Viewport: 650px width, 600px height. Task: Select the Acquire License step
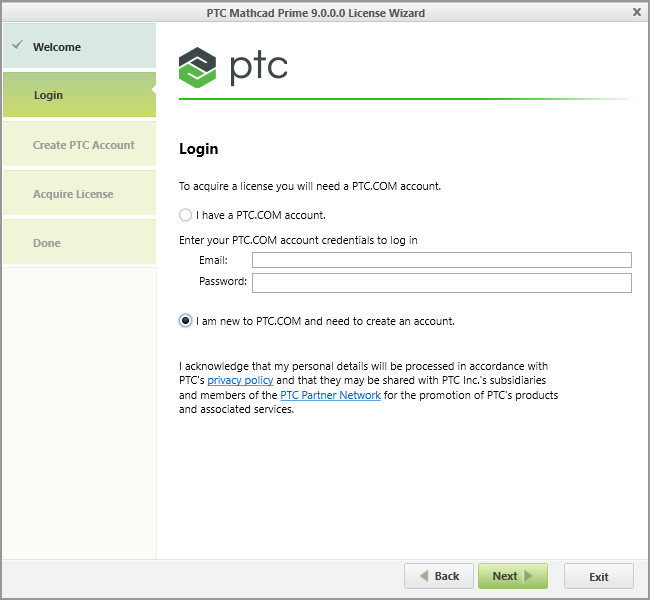pyautogui.click(x=80, y=193)
